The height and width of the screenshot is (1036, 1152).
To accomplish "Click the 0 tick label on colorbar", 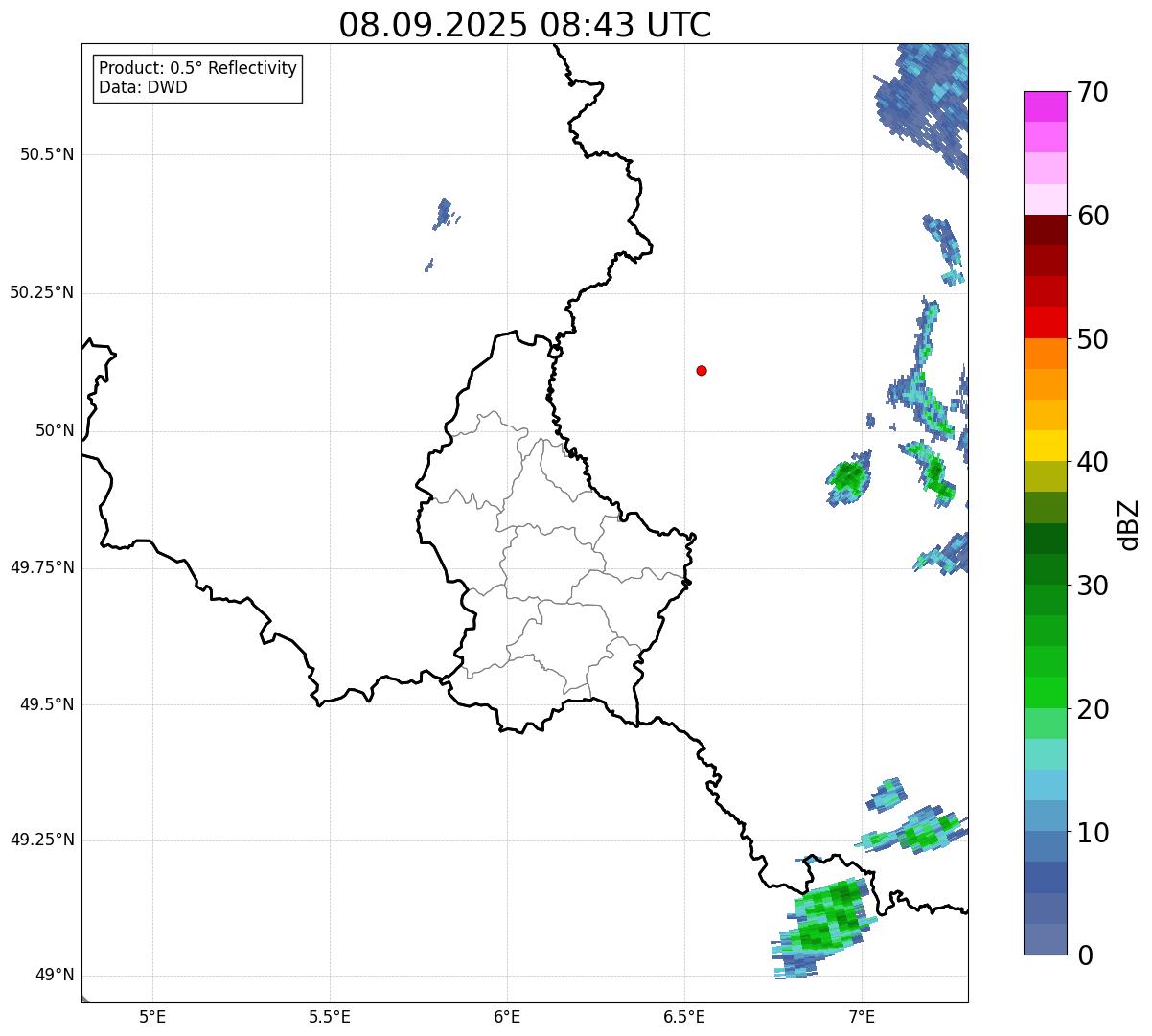I will (1085, 955).
